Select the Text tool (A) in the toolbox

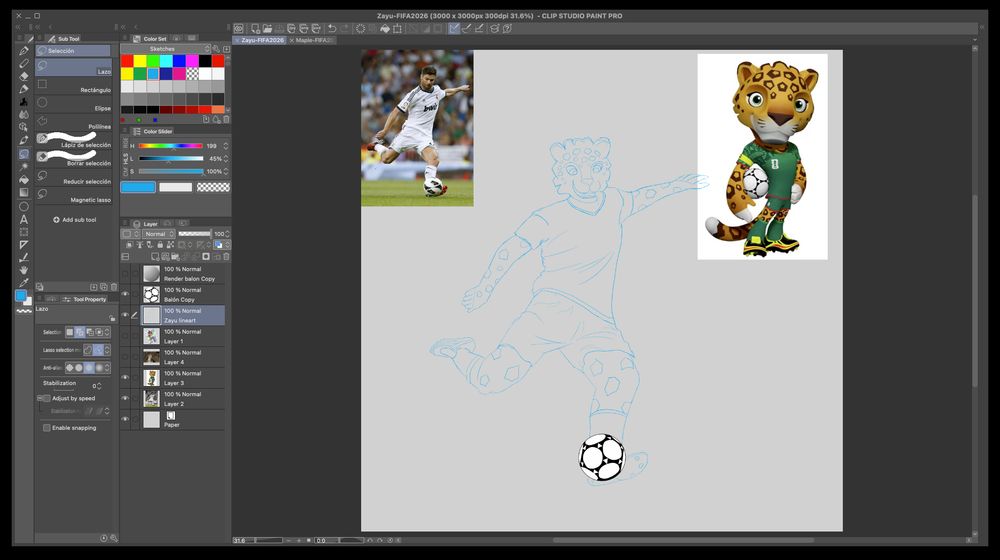(x=24, y=219)
